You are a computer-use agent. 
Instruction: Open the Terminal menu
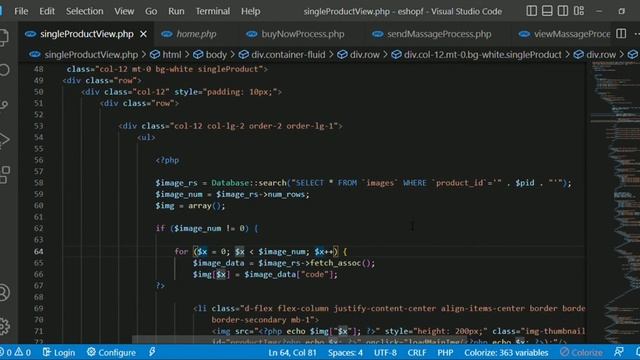pyautogui.click(x=213, y=11)
